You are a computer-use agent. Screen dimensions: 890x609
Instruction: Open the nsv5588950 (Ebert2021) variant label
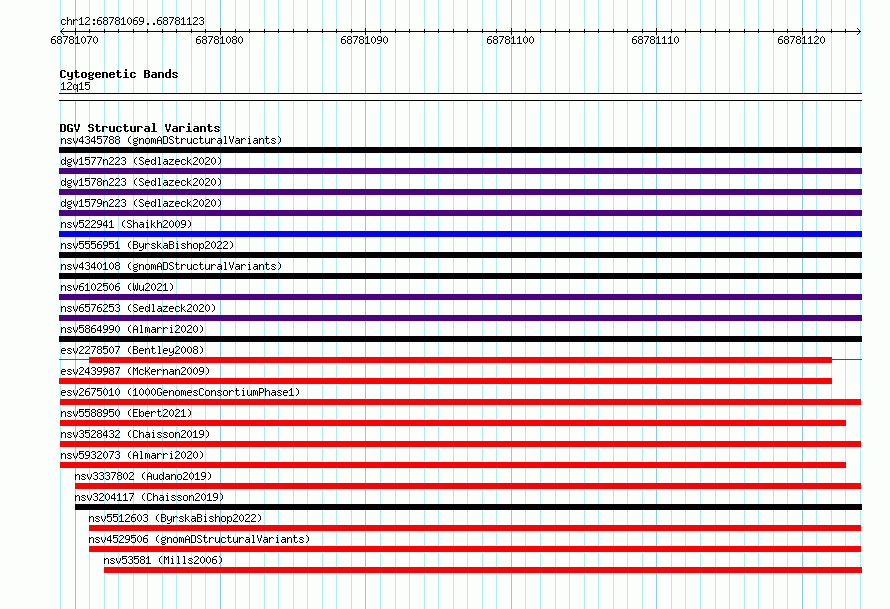coord(126,413)
